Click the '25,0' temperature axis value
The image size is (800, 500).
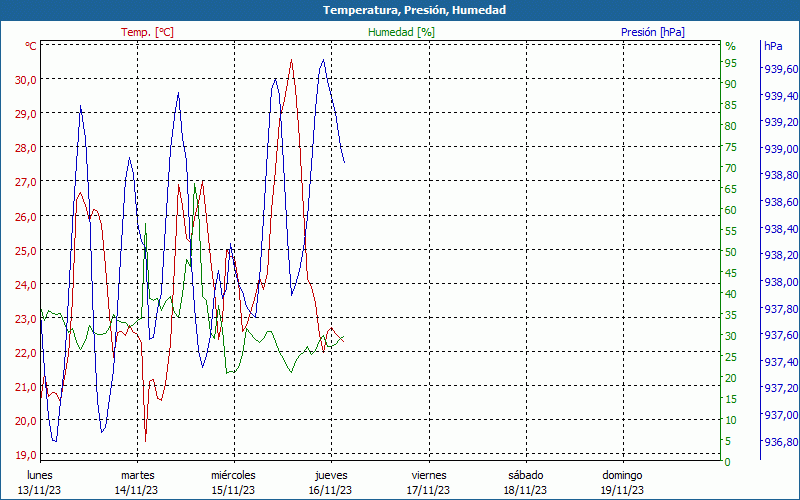[26, 251]
